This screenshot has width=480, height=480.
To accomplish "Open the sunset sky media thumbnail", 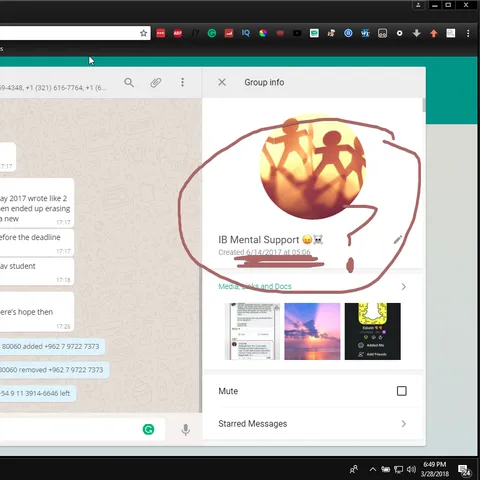I will click(312, 331).
